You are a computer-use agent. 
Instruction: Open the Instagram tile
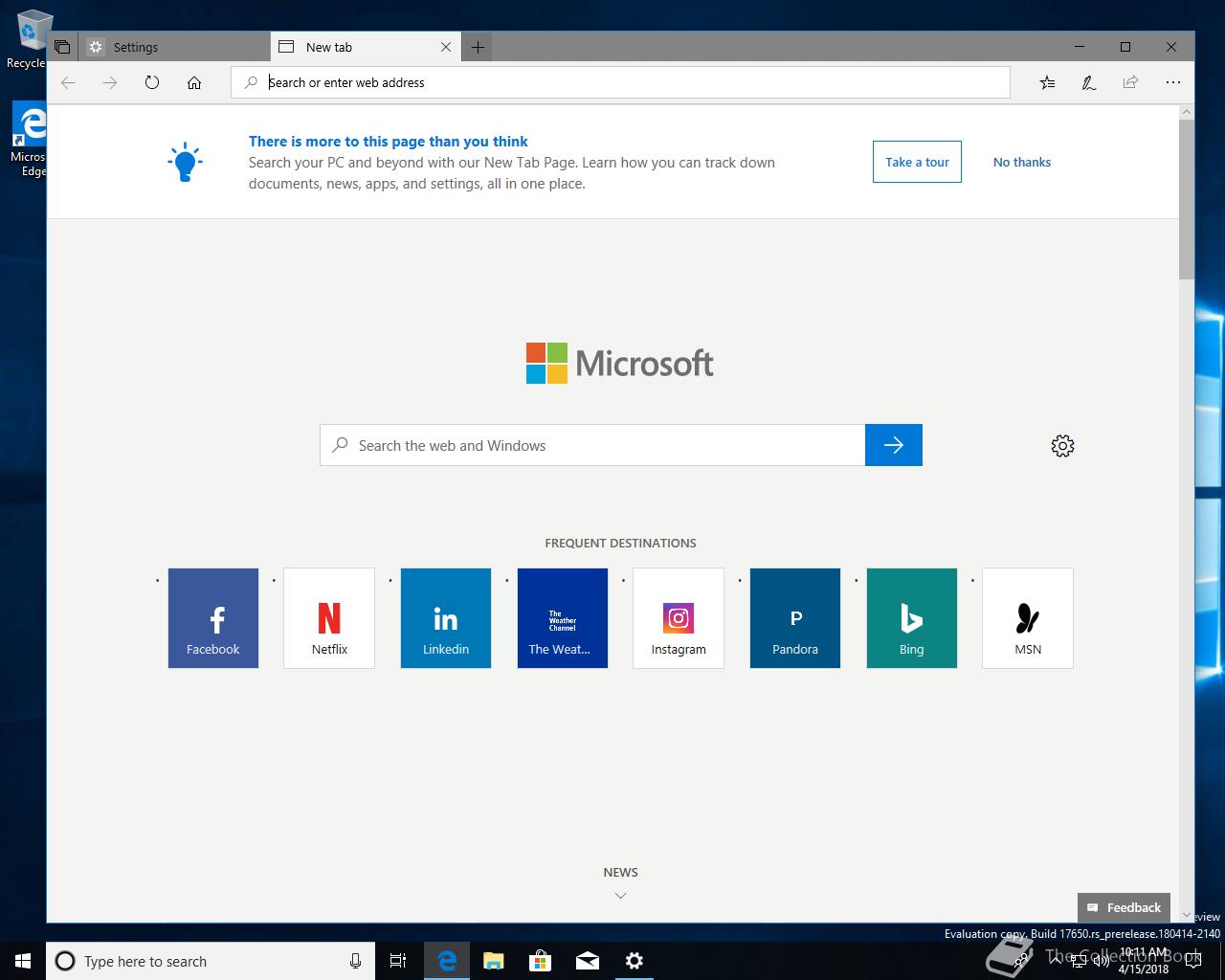click(x=679, y=618)
